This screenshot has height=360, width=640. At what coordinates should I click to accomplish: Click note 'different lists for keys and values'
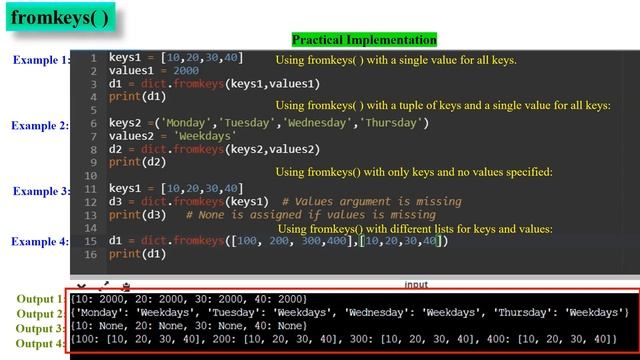[415, 229]
